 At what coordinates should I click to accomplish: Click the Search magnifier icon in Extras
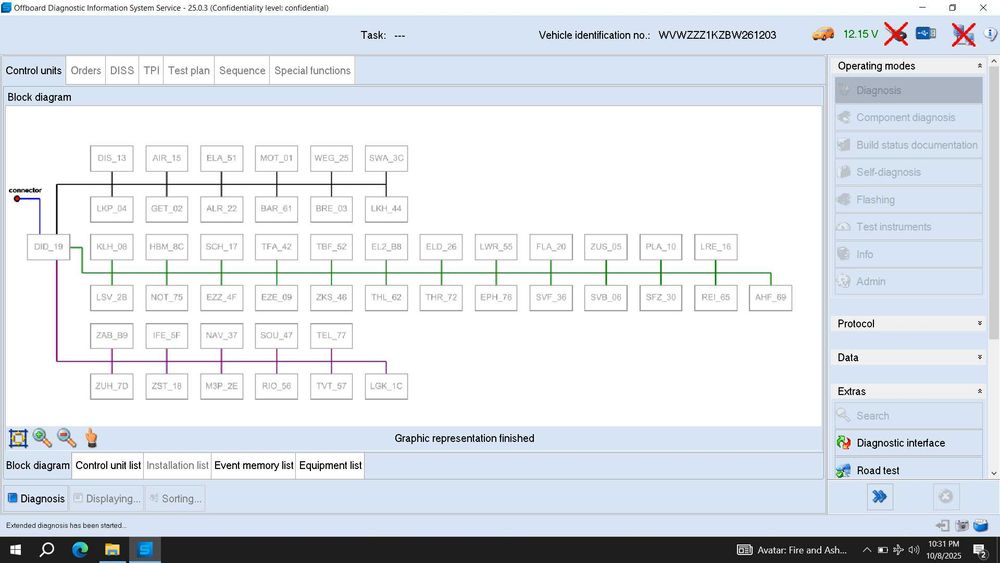tap(843, 415)
